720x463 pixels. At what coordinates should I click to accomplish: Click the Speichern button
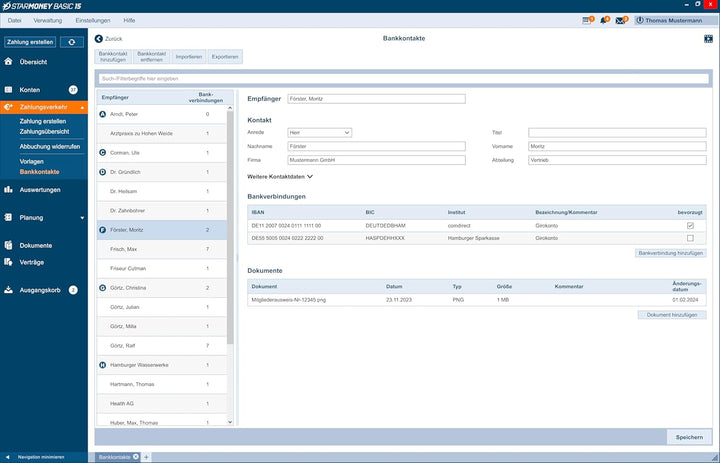pyautogui.click(x=689, y=437)
